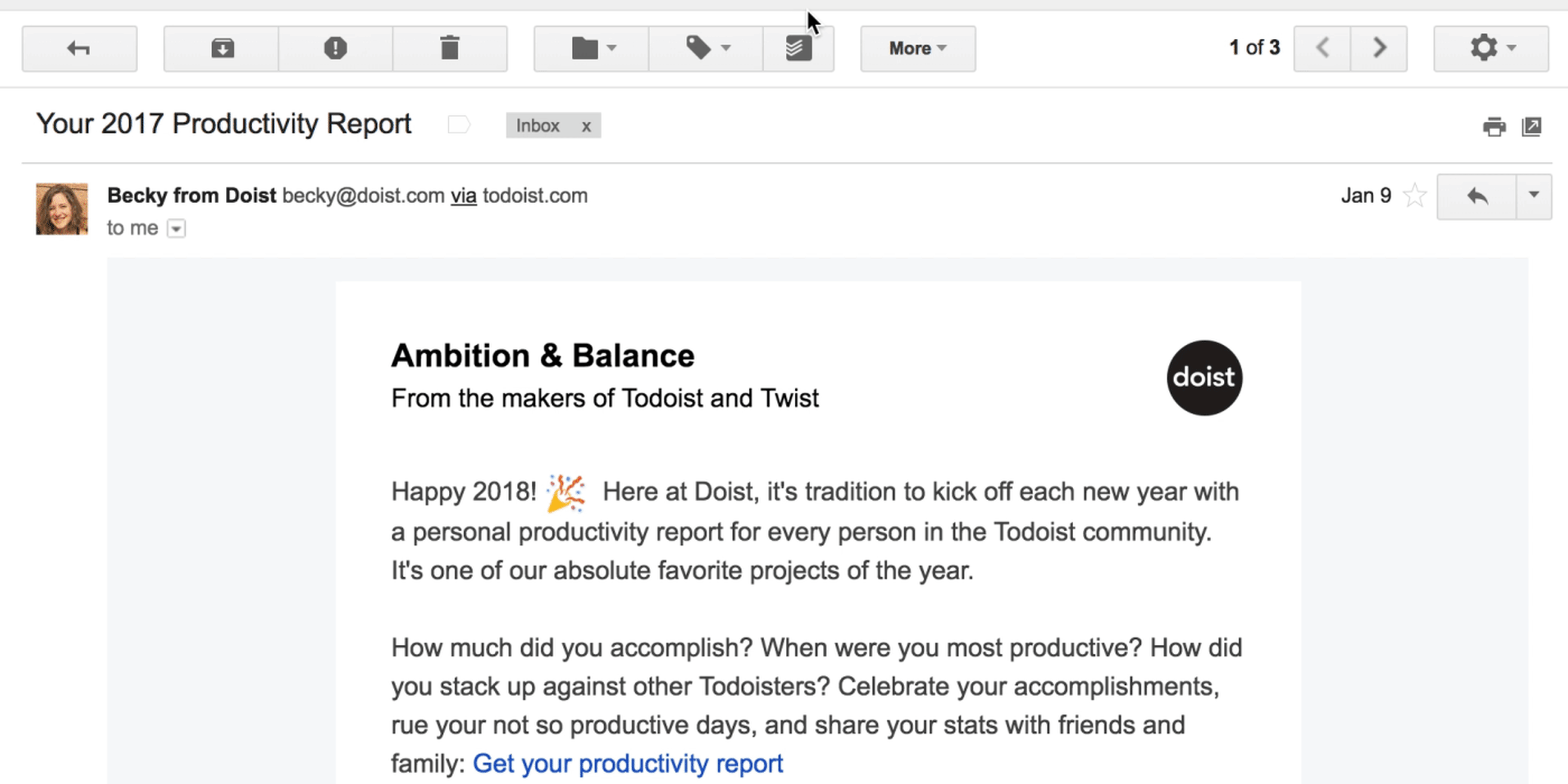Reply using the arrow button

coord(1477,196)
